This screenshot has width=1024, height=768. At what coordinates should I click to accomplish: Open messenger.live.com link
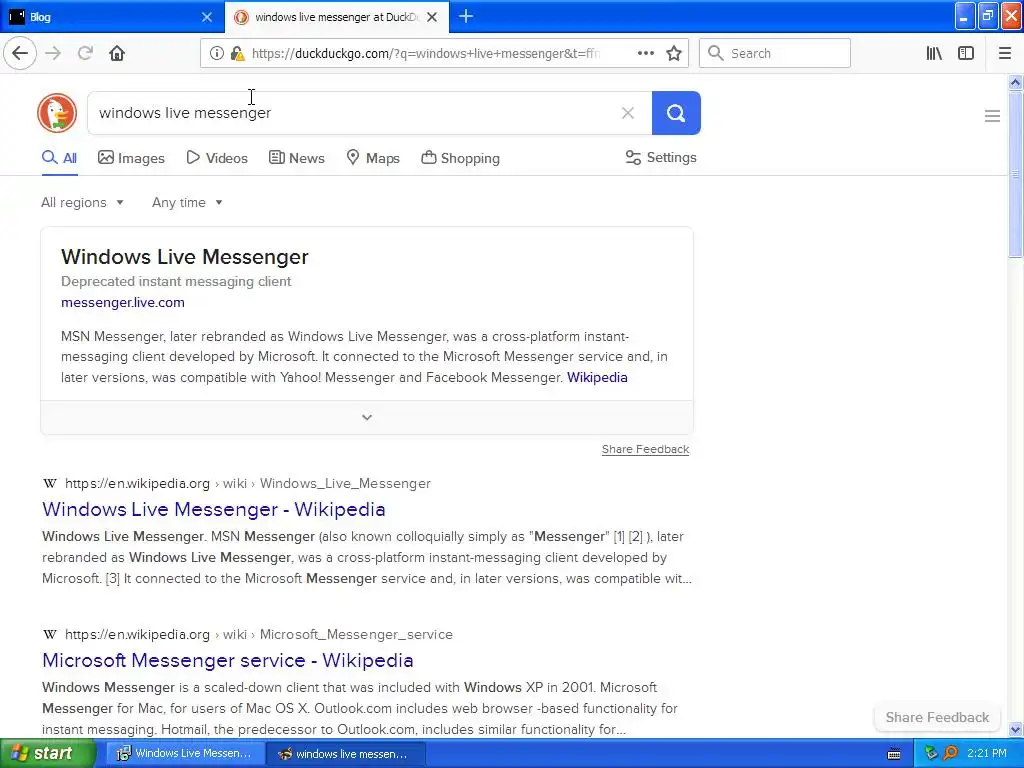click(x=123, y=302)
